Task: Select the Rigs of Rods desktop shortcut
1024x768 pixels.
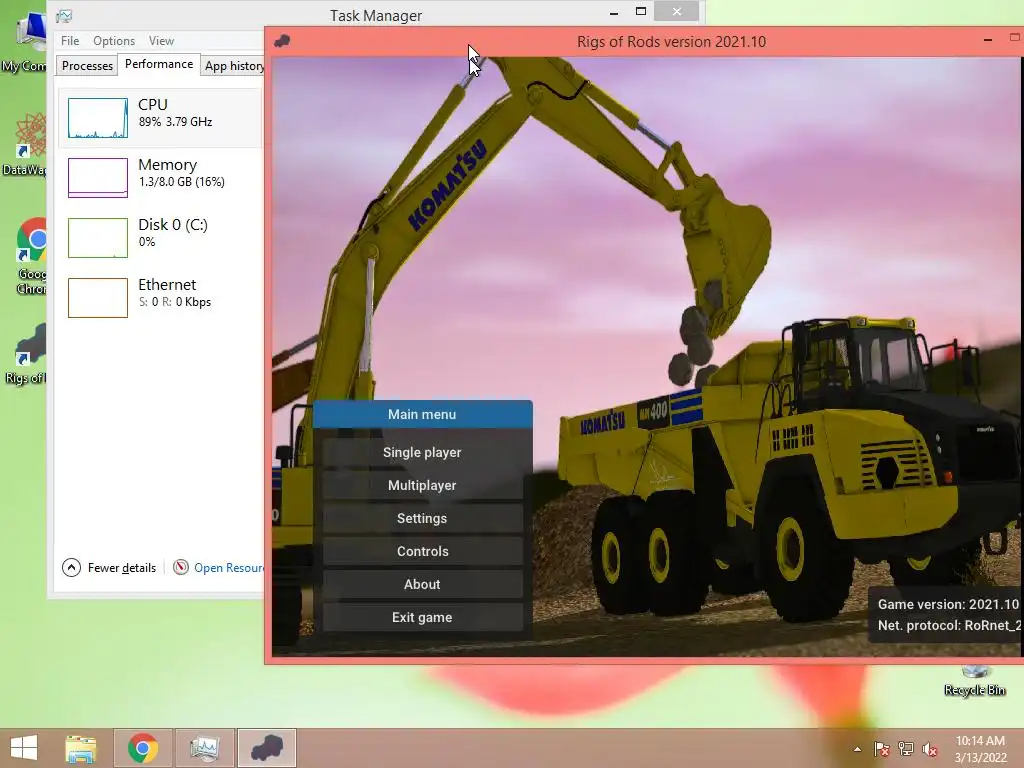Action: click(x=26, y=354)
